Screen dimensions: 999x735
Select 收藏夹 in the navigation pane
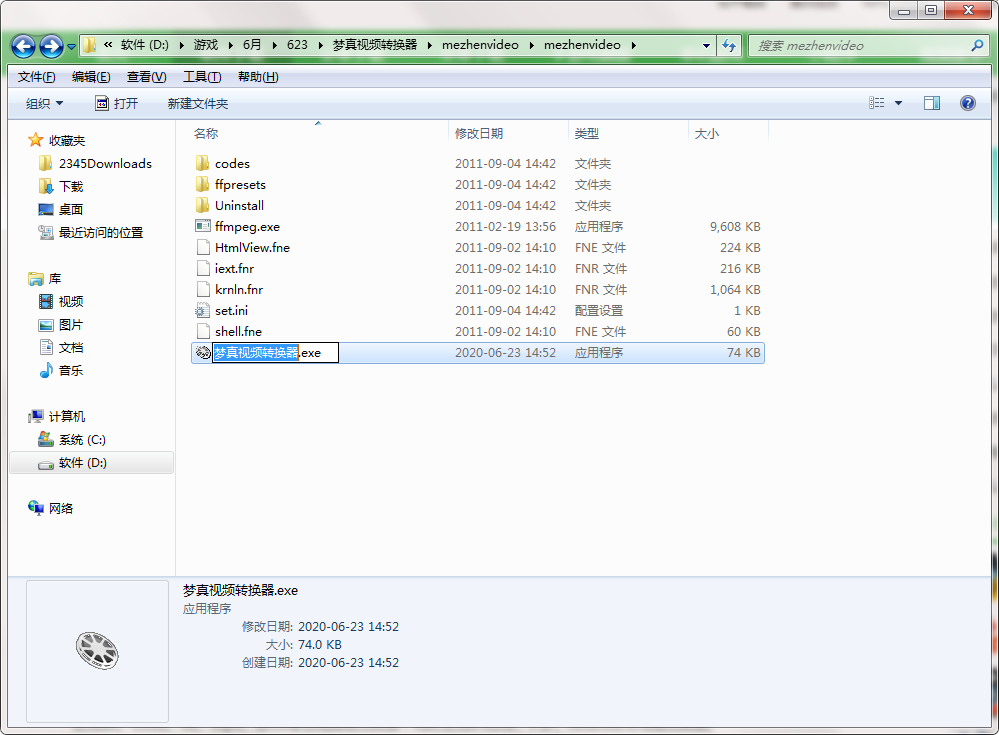(66, 141)
